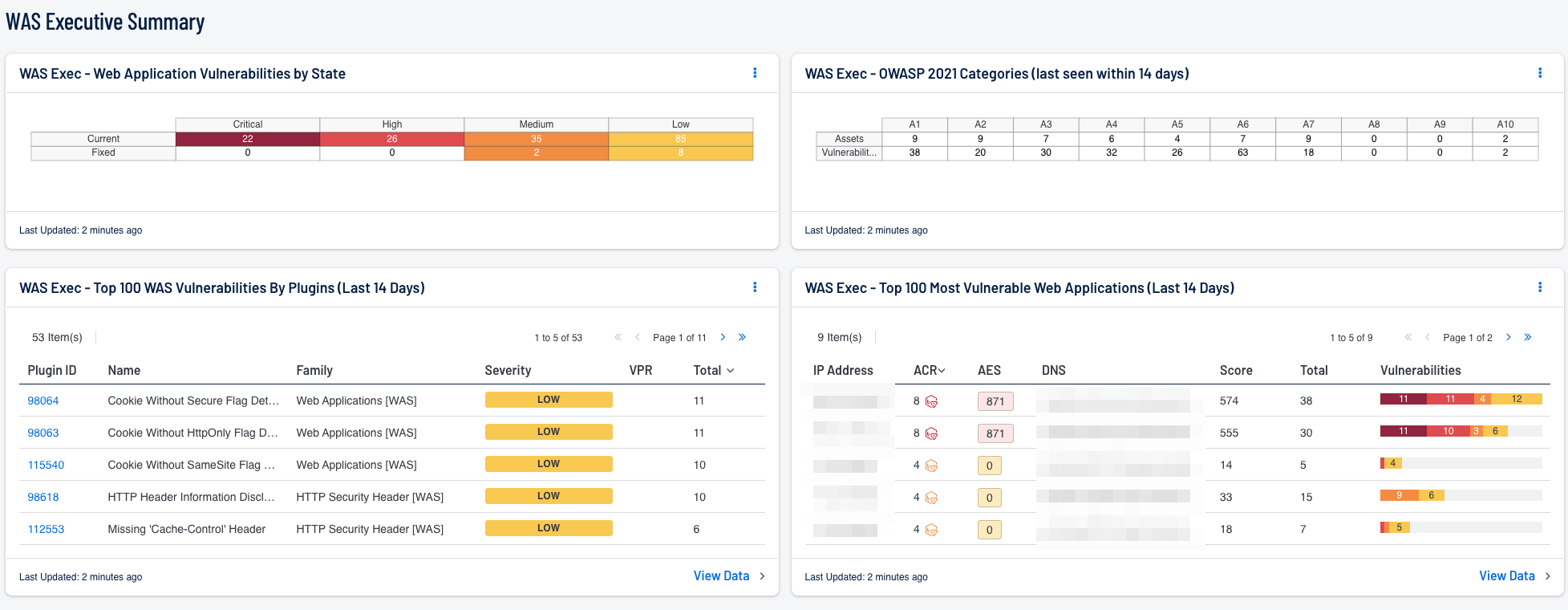Open plugin ID 98618 link
This screenshot has height=610, width=1568.
tap(43, 497)
